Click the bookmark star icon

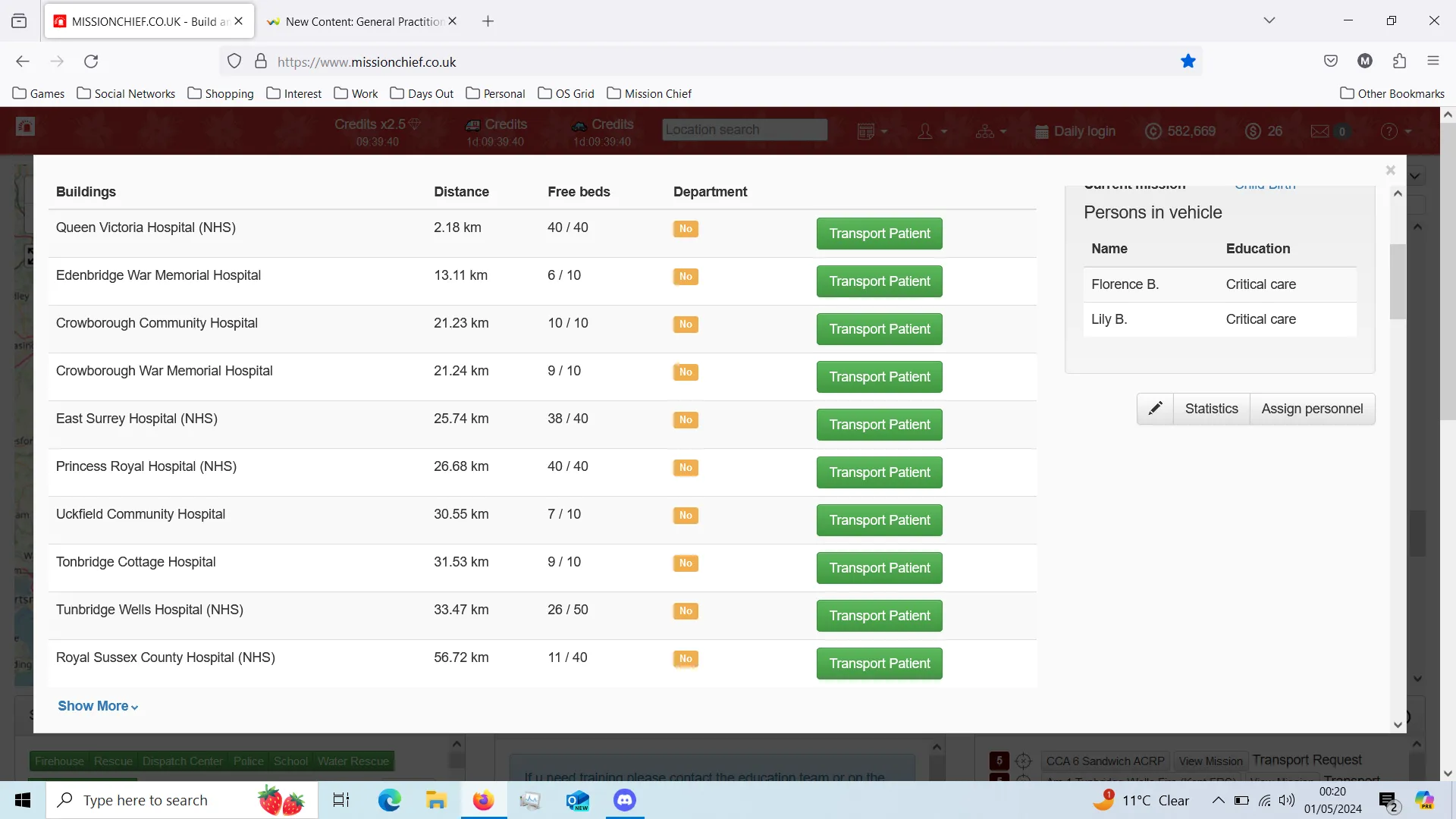(x=1188, y=61)
